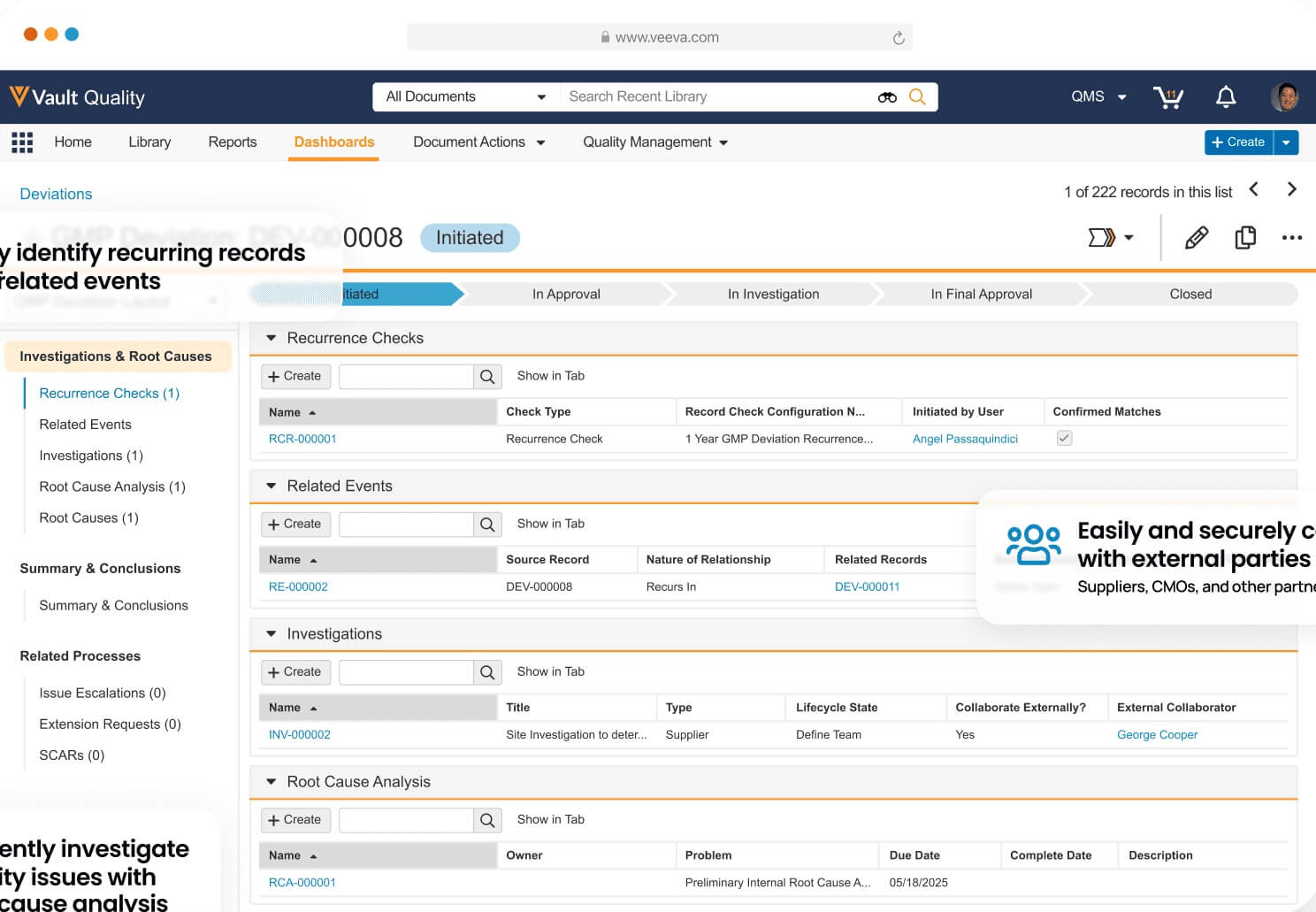Click the Investigations panel search field
Viewport: 1316px width, 912px height.
(x=406, y=671)
